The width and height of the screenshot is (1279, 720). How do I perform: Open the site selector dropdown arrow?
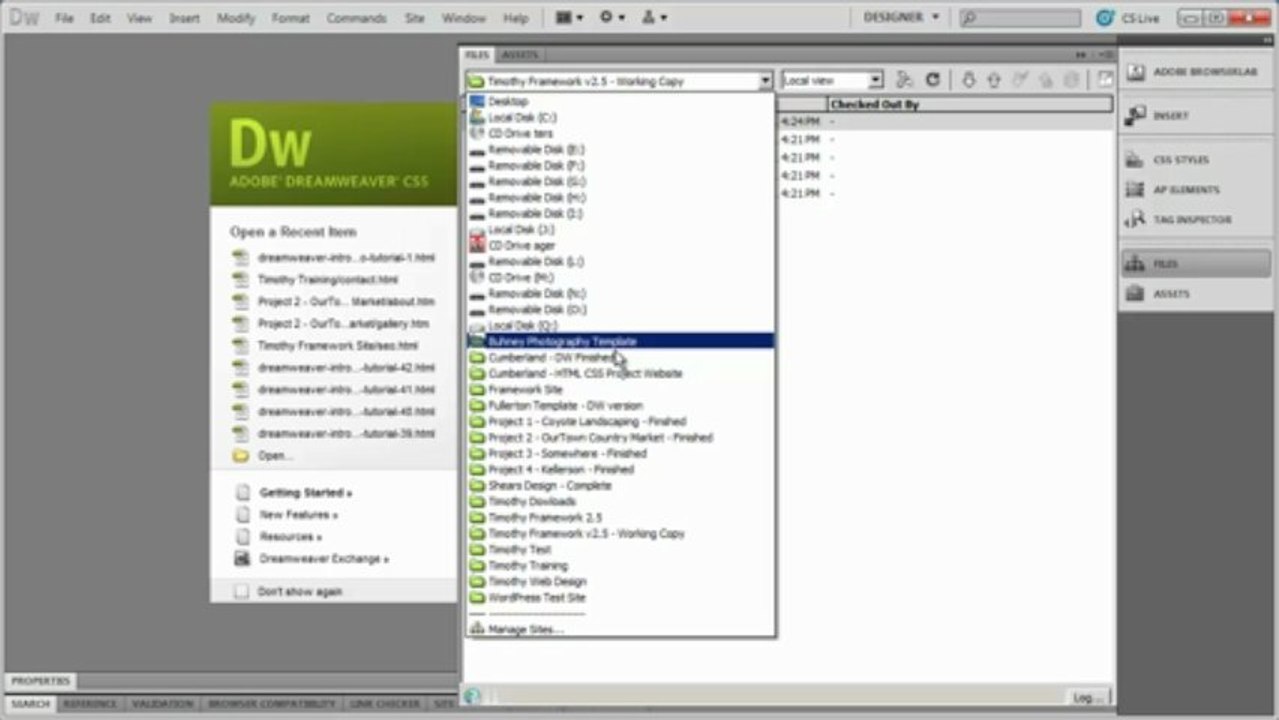[765, 81]
